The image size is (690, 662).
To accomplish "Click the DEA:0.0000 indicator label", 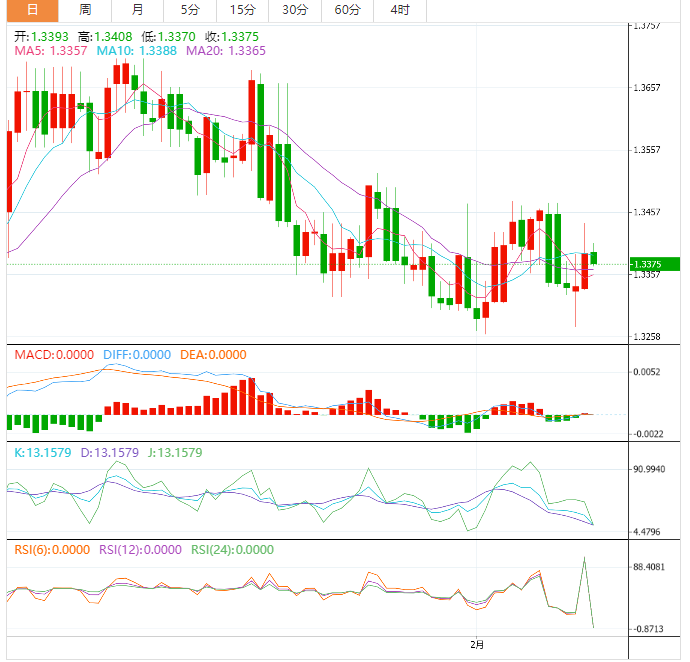I will coord(213,355).
